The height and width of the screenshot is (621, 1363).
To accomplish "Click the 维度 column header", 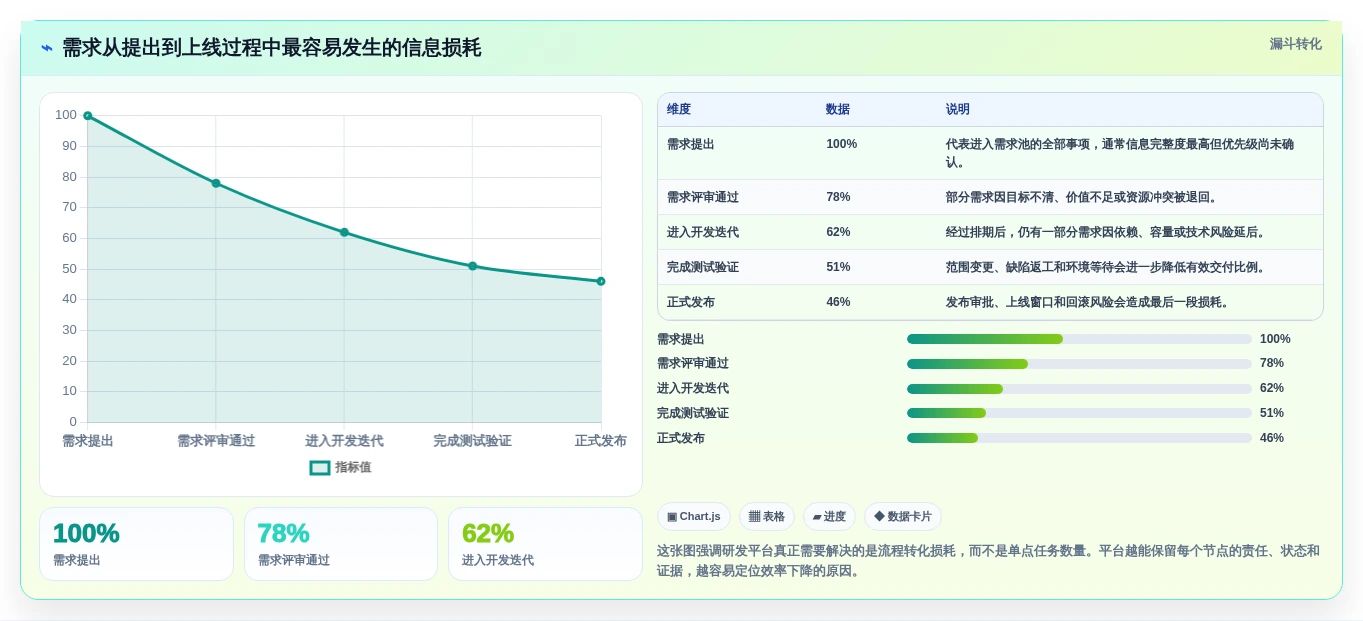I will coord(679,109).
